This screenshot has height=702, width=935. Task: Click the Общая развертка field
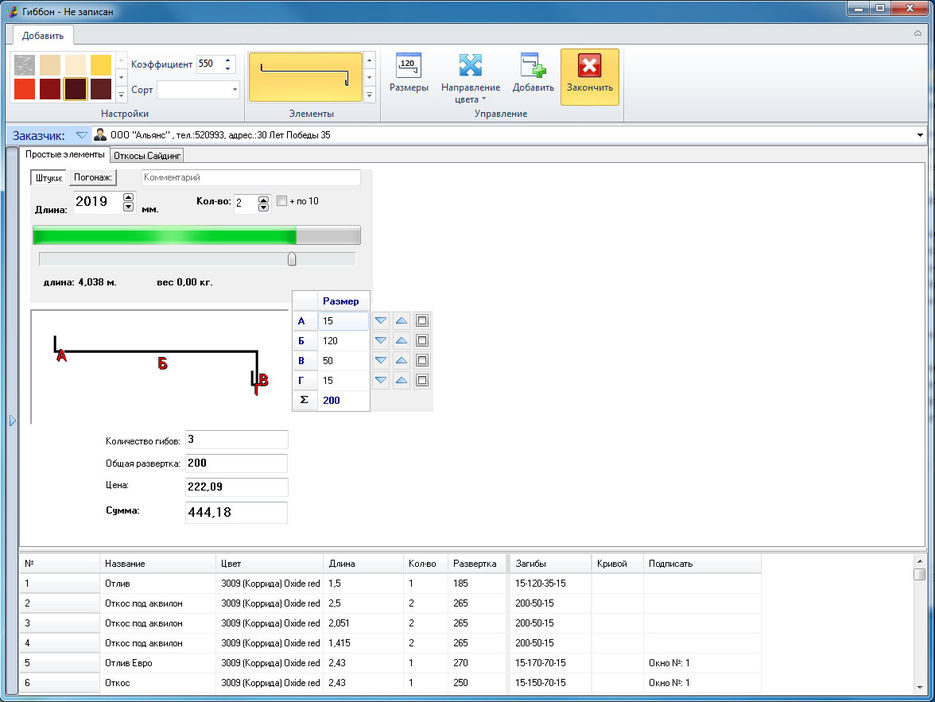click(x=236, y=463)
